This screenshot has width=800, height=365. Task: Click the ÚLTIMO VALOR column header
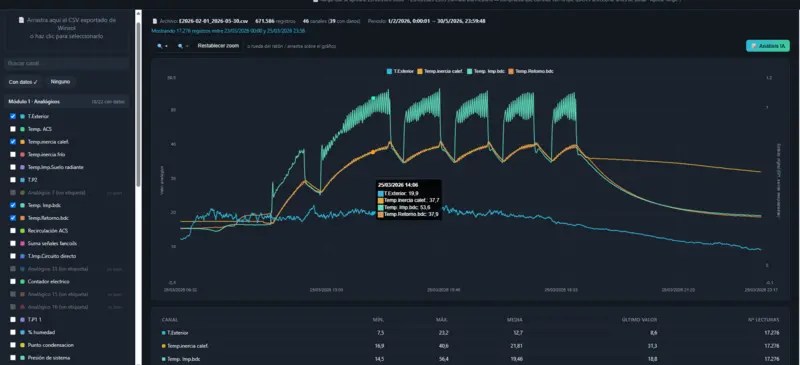tap(638, 320)
